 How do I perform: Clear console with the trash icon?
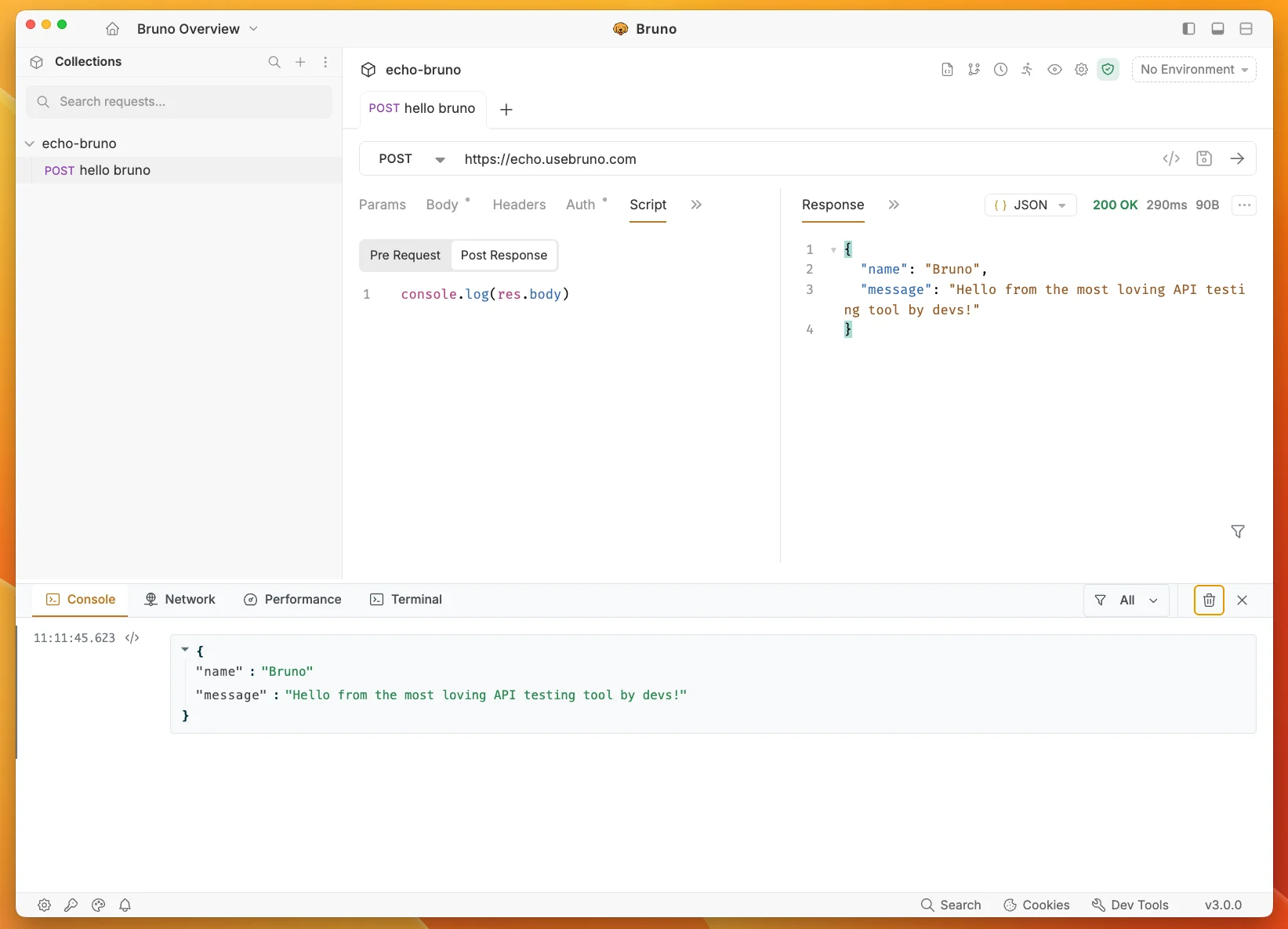[1209, 601]
